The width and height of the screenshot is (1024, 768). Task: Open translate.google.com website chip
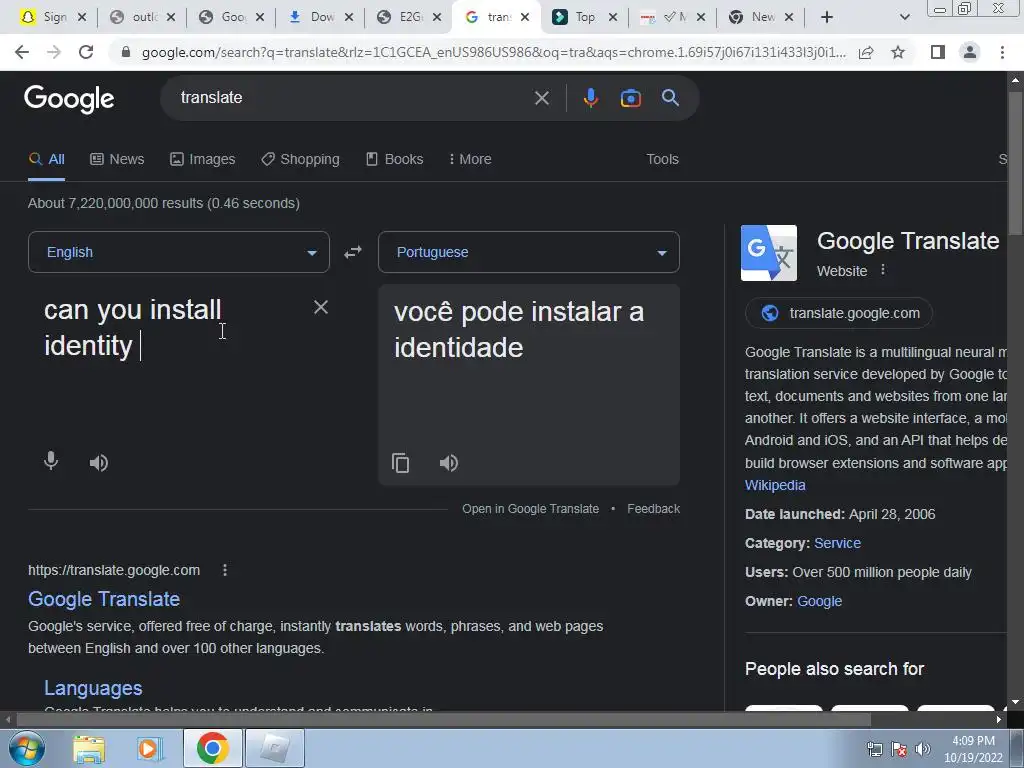pos(839,313)
